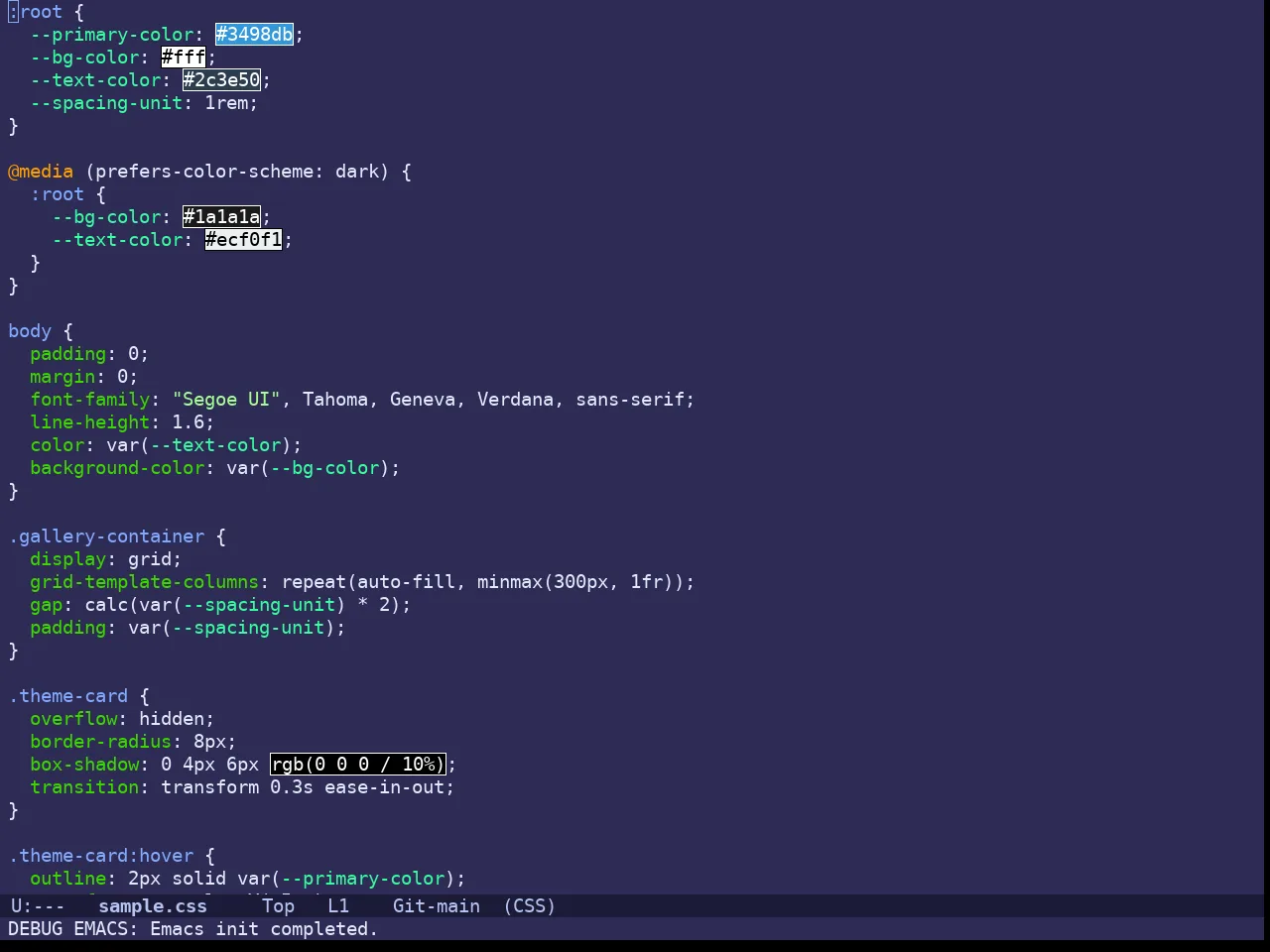
Task: Place cursor on --spacing-unit: 1rem line
Action: [144, 103]
